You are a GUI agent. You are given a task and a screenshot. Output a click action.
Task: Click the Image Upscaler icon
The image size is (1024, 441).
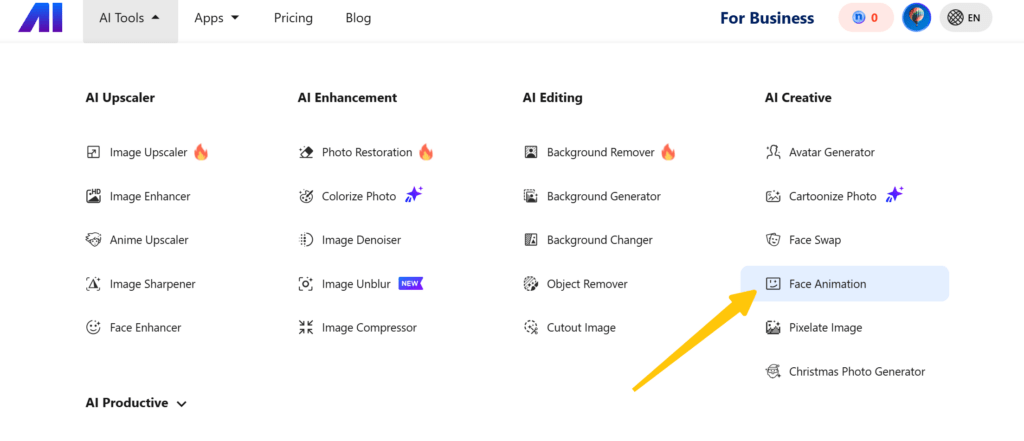pyautogui.click(x=93, y=152)
